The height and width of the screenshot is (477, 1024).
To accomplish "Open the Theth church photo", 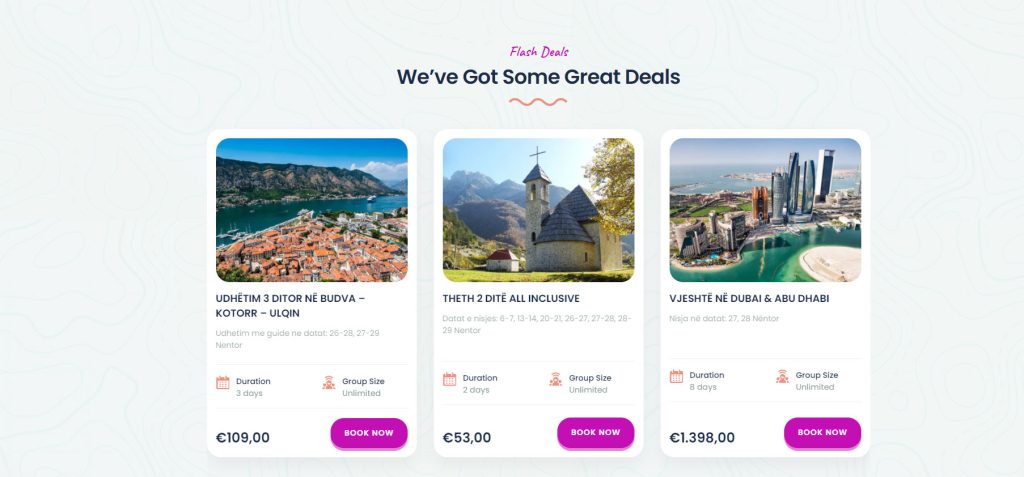I will point(538,210).
